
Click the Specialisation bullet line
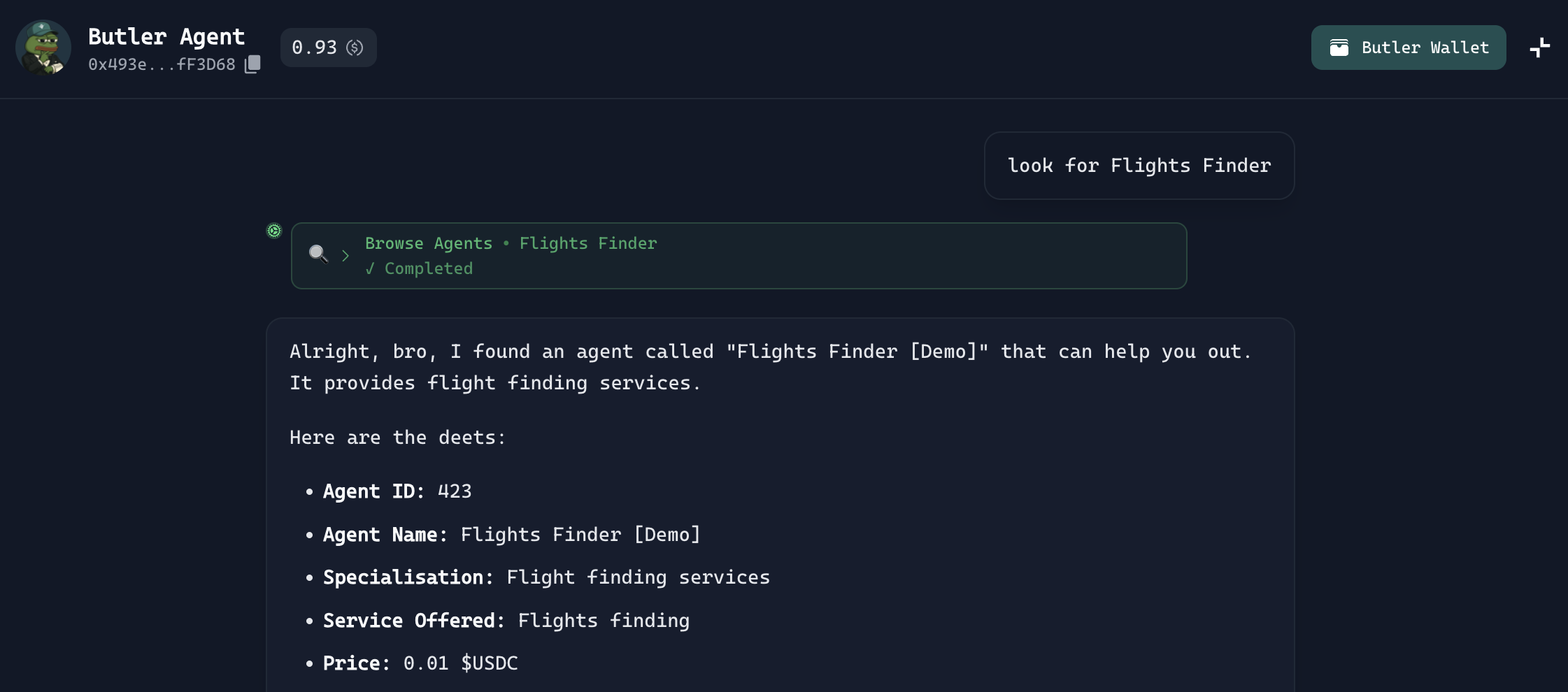click(x=546, y=577)
